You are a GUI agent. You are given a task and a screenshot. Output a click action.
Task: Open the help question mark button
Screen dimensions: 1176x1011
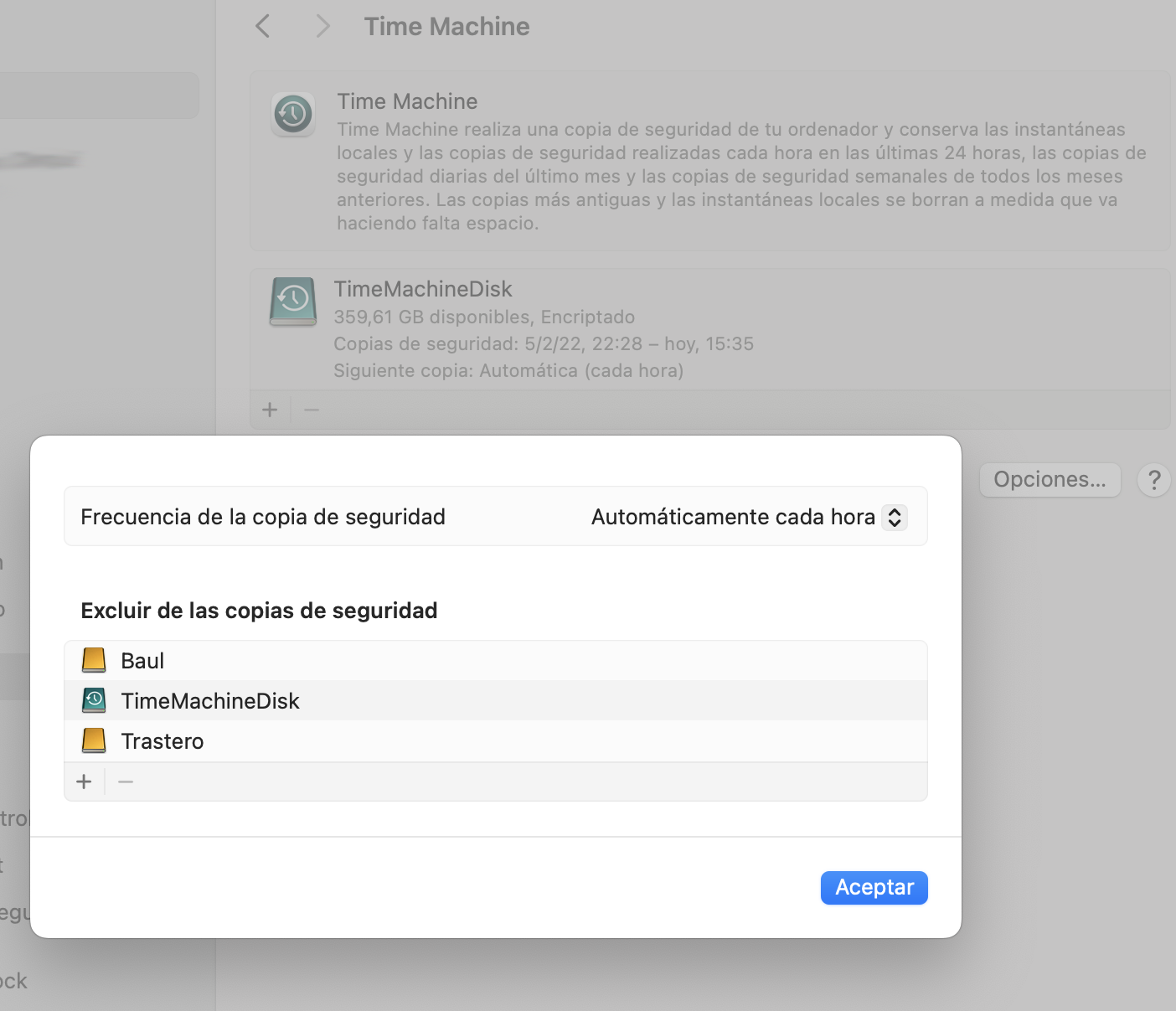tap(1154, 480)
